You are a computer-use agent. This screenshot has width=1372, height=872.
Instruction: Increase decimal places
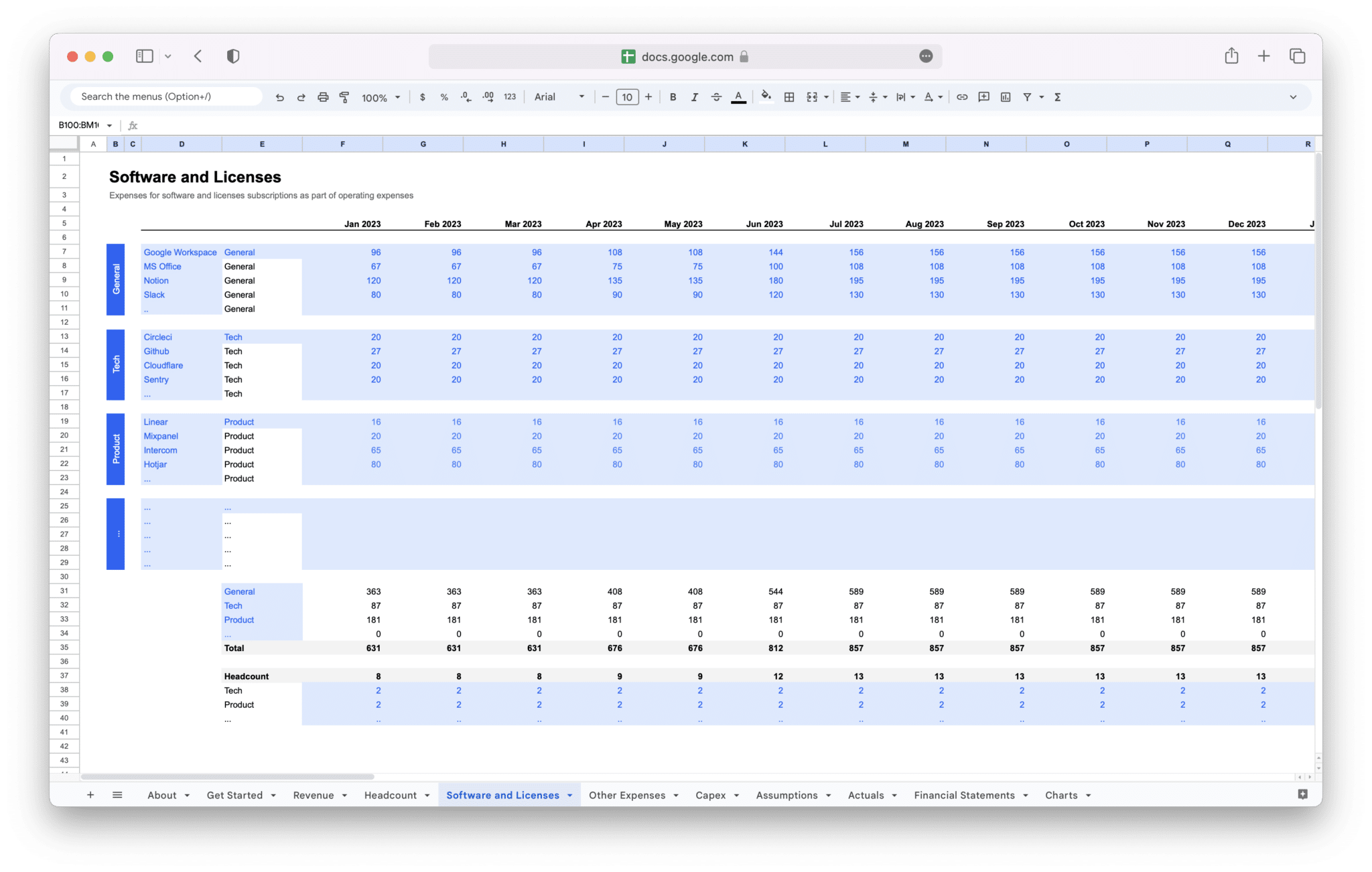(x=488, y=97)
